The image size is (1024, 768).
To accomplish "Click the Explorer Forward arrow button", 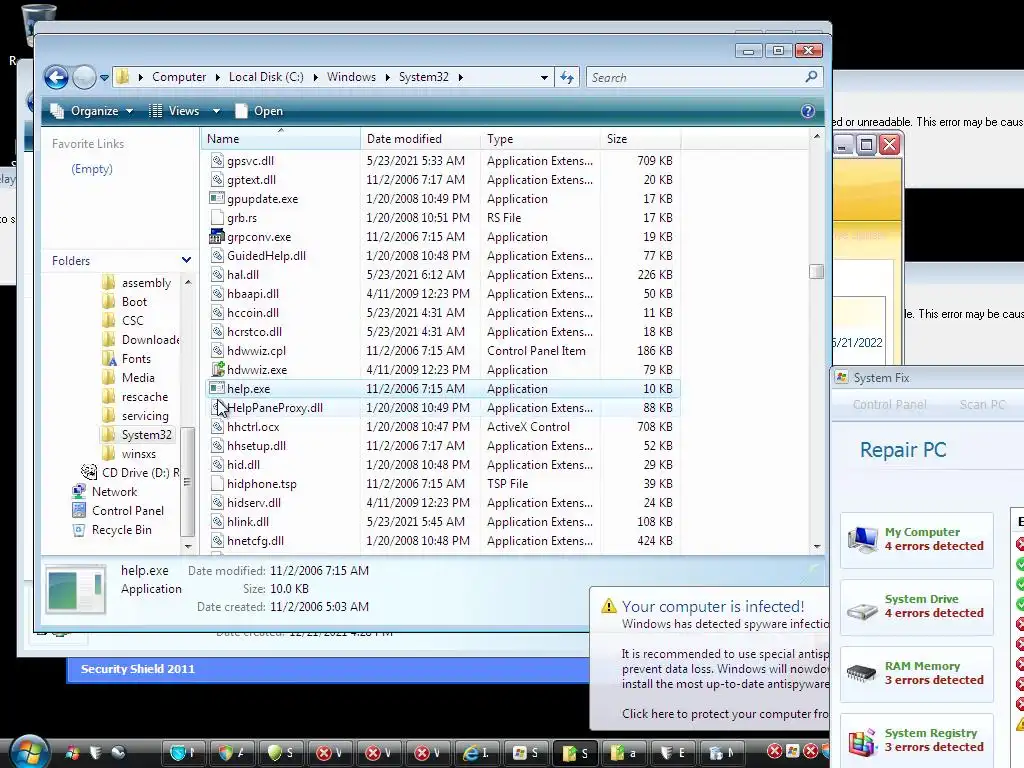I will tap(84, 78).
